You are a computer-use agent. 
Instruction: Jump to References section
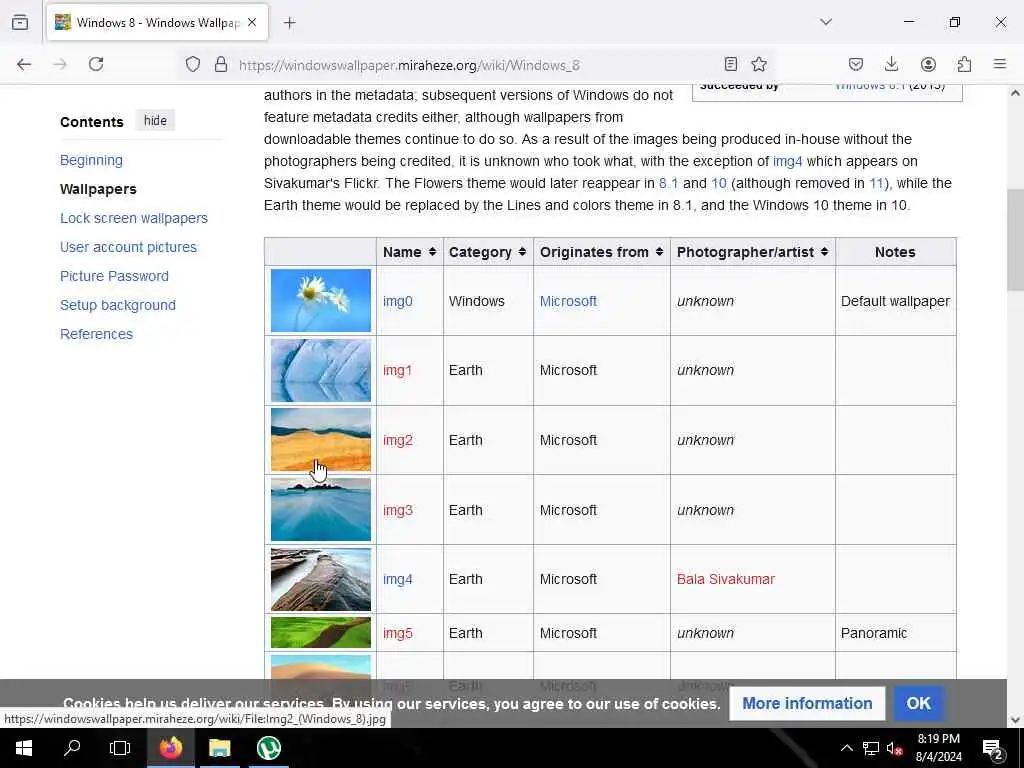click(96, 334)
